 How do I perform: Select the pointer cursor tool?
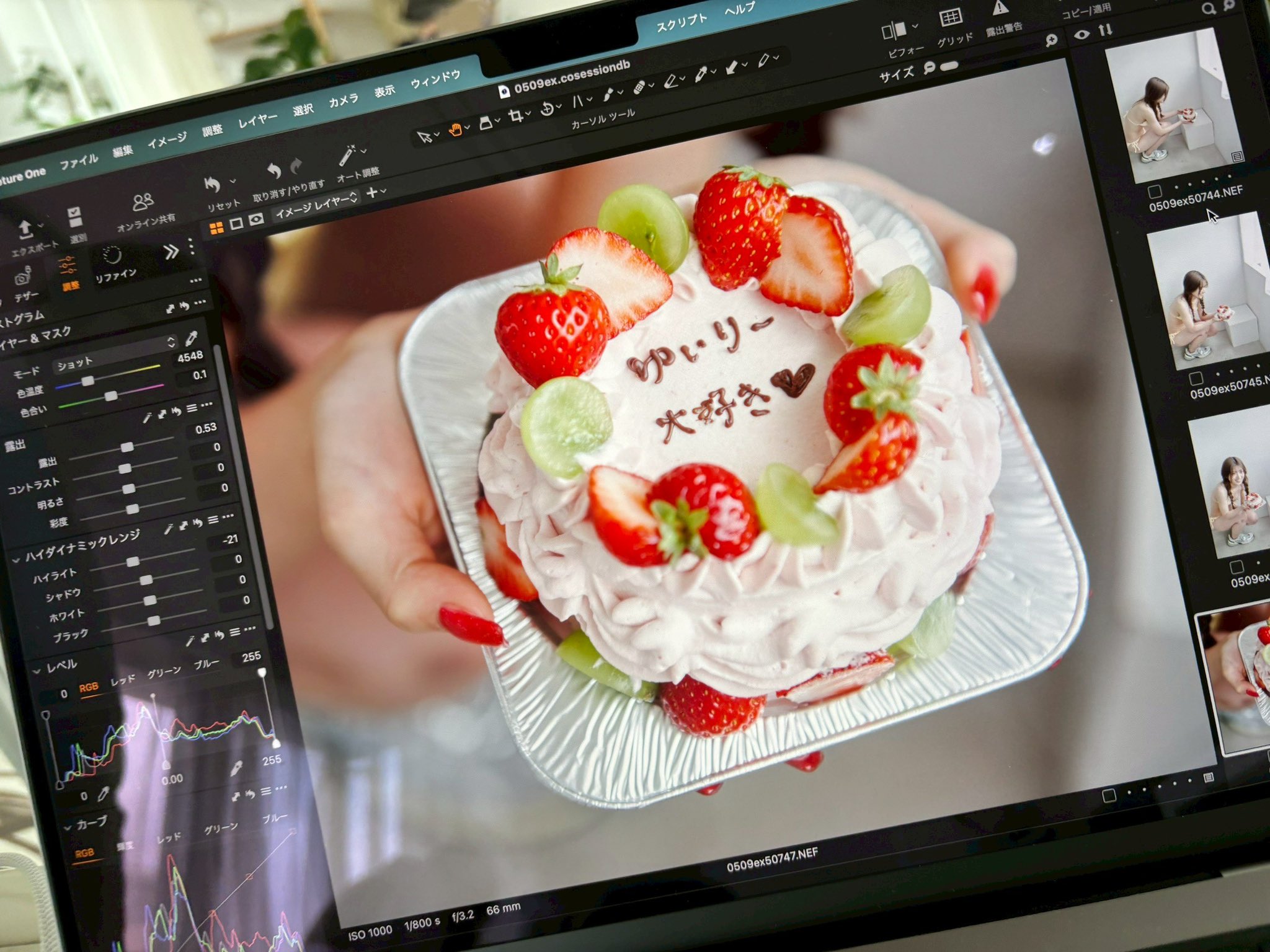tap(424, 137)
